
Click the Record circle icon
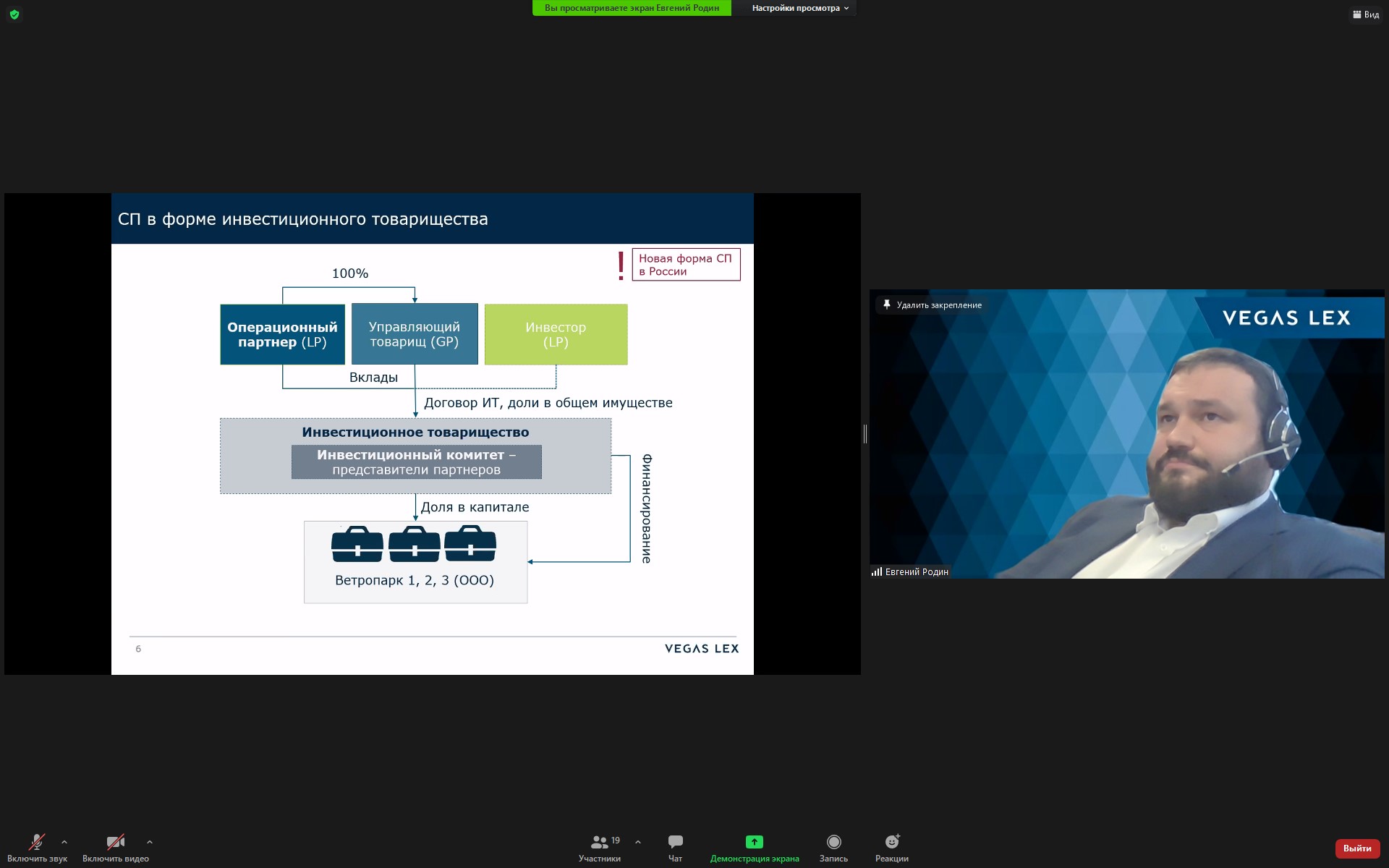[x=833, y=842]
